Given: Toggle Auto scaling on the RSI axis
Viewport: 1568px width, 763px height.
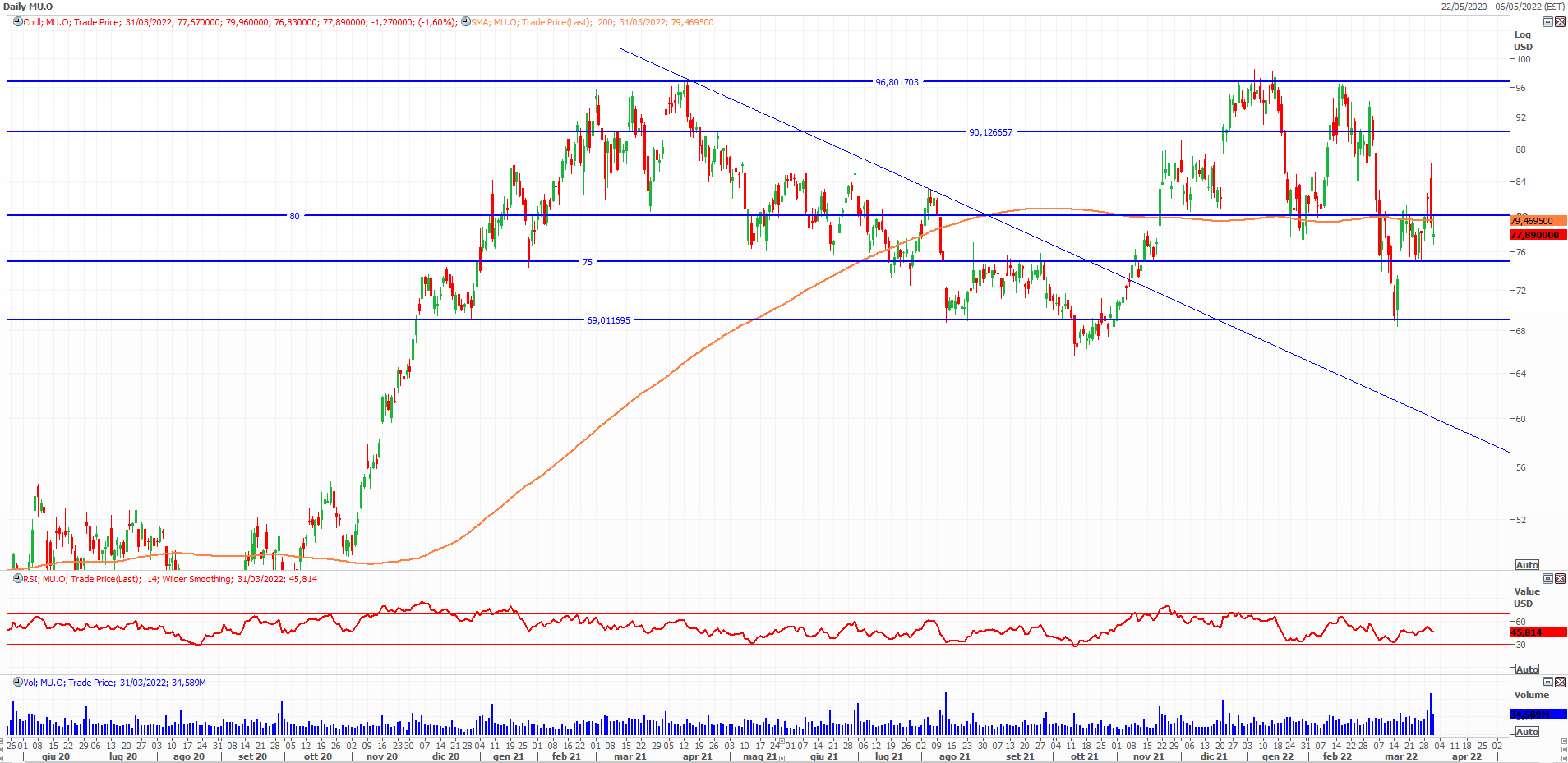Looking at the screenshot, I should 1527,669.
